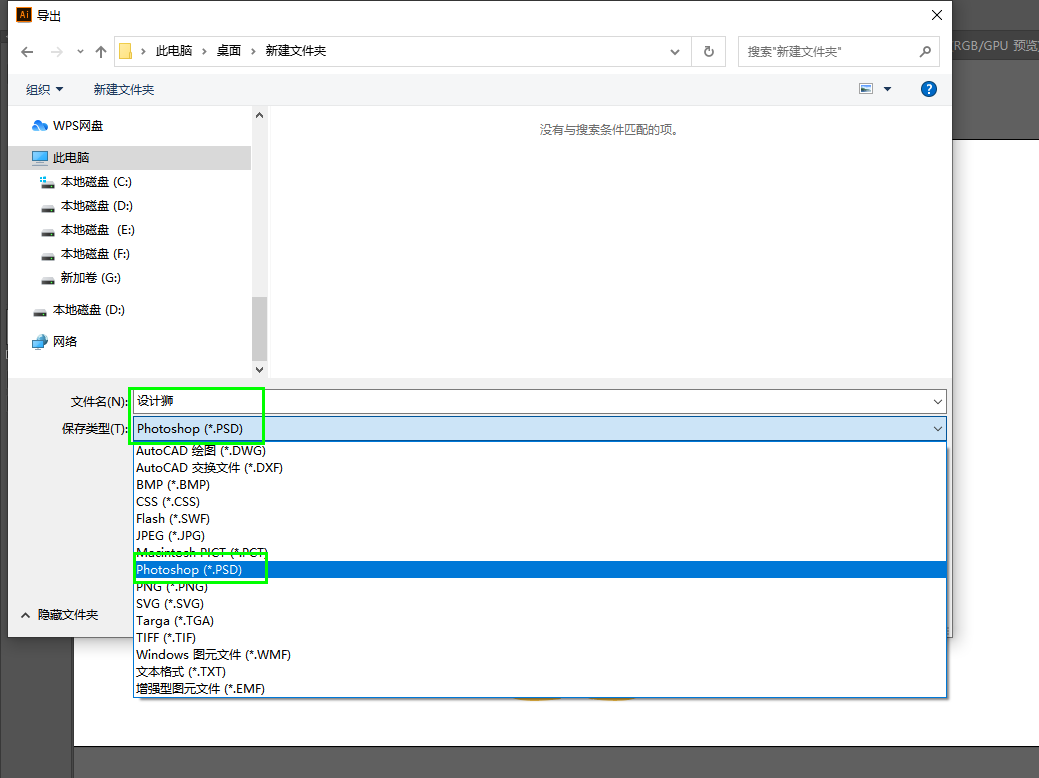Screen dimensions: 1039x778
Task: Click the 文件名 input field
Action: [531, 401]
